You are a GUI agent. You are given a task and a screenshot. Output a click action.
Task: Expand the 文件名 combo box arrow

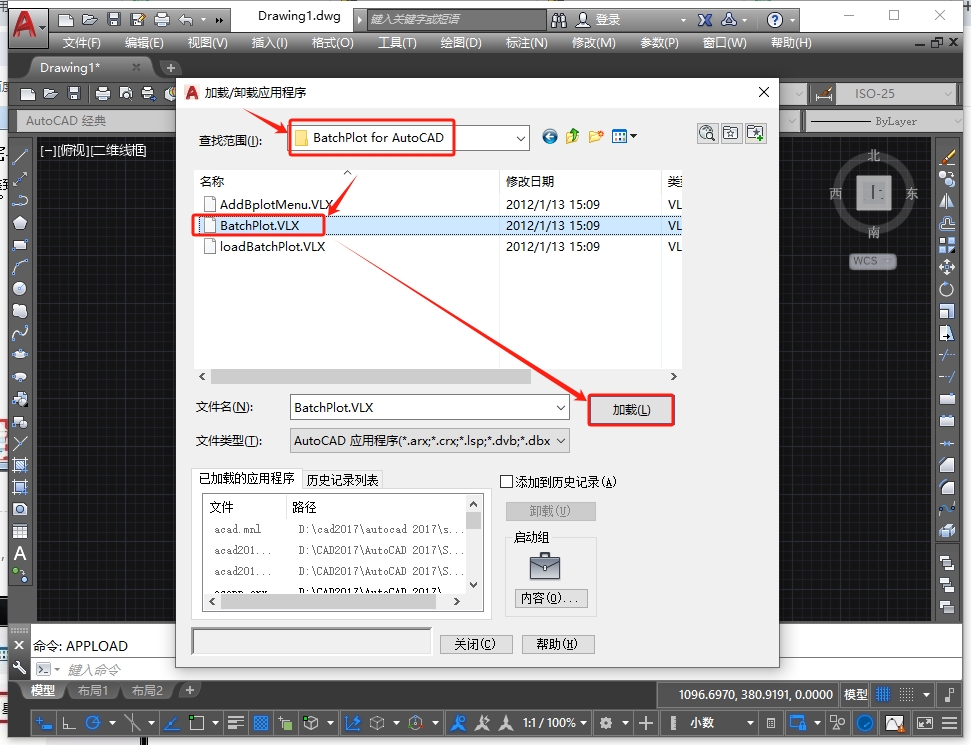point(560,407)
